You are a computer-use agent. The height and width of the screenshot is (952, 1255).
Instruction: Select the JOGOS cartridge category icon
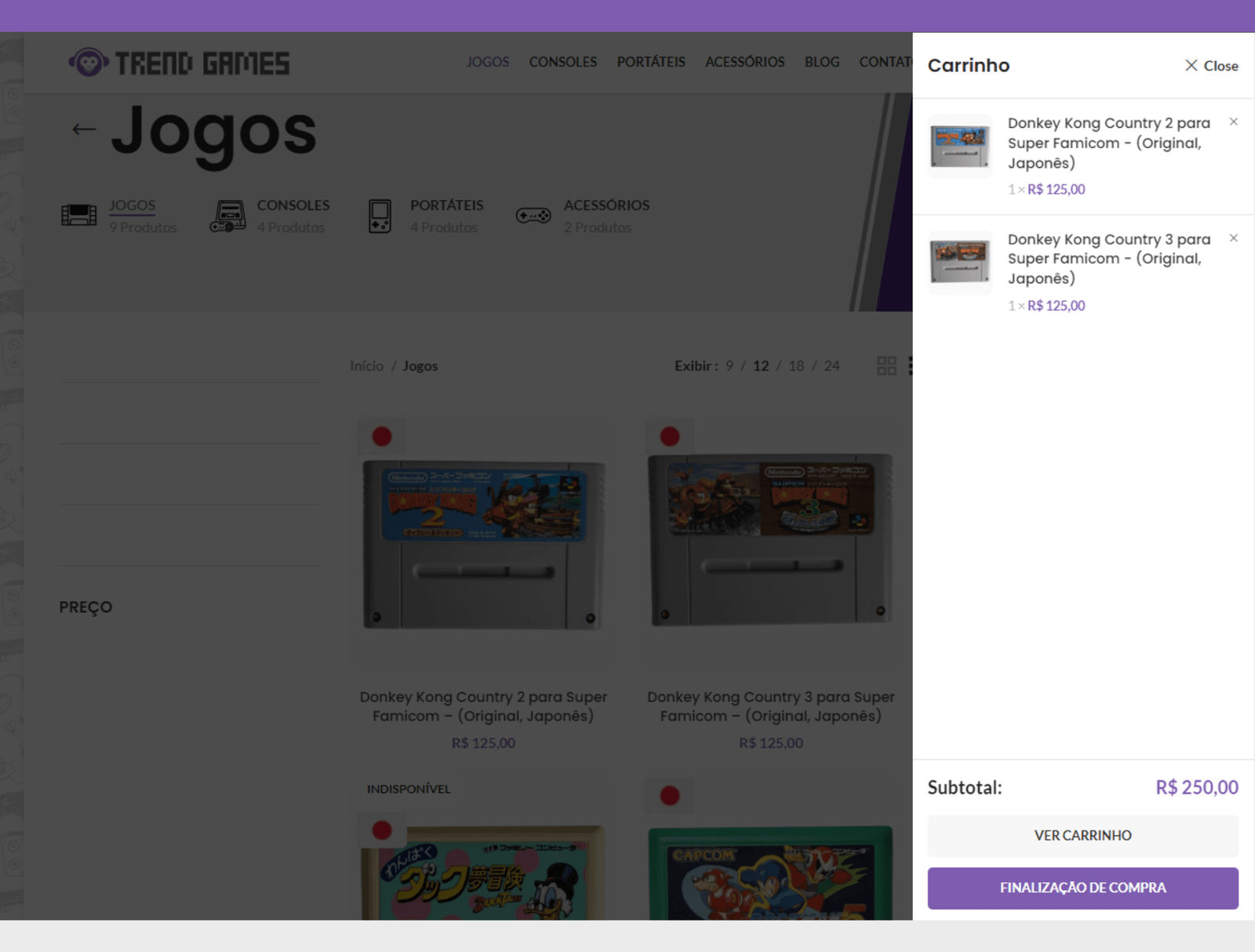tap(79, 215)
